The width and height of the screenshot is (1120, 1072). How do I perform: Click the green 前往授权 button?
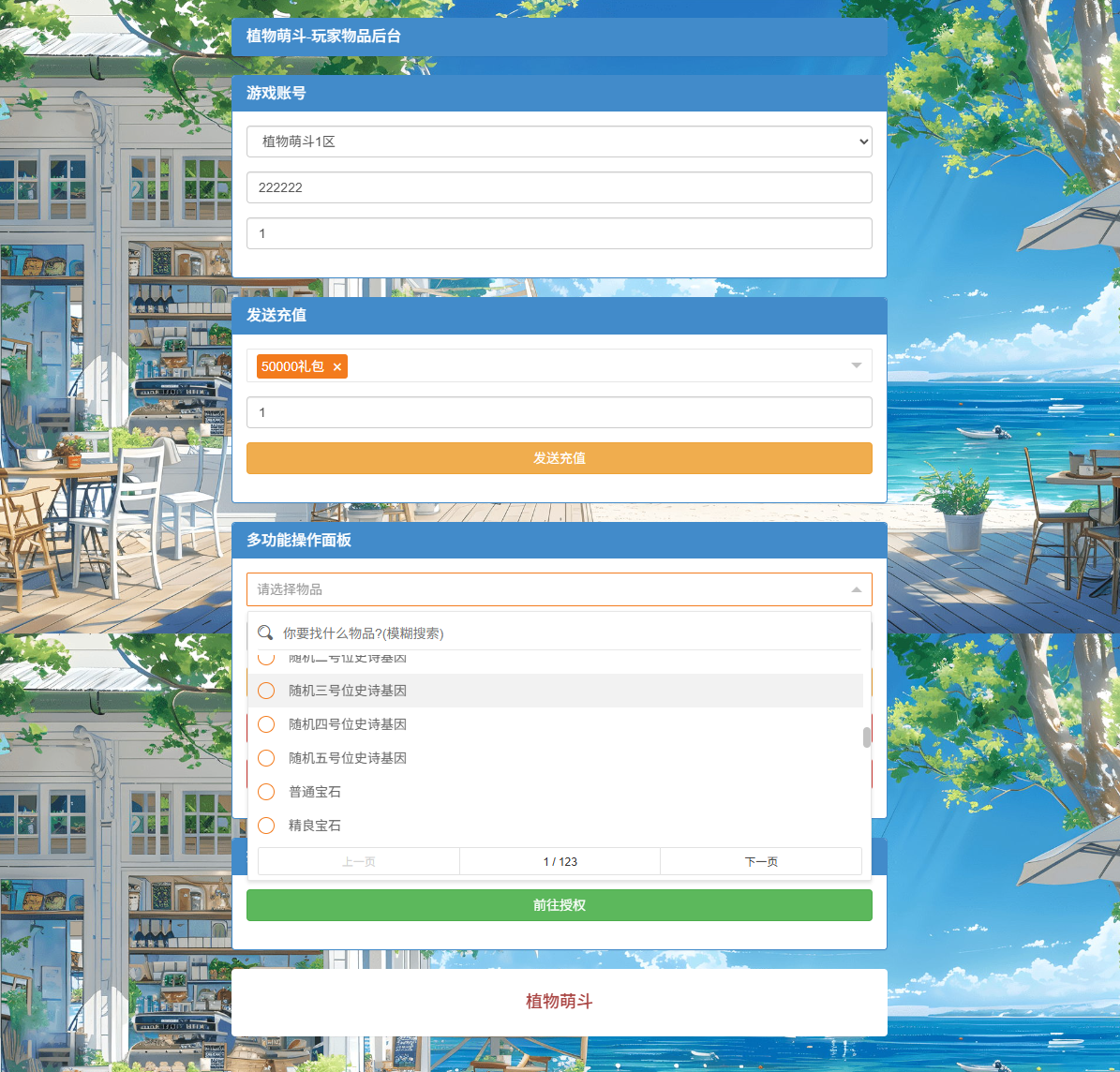coord(559,905)
